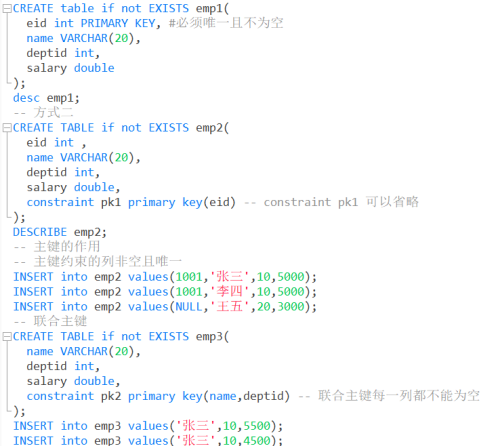Image resolution: width=500 pixels, height=446 pixels.
Task: Click 'name VARCHAR(20),' in emp3 definition
Action: click(x=84, y=351)
